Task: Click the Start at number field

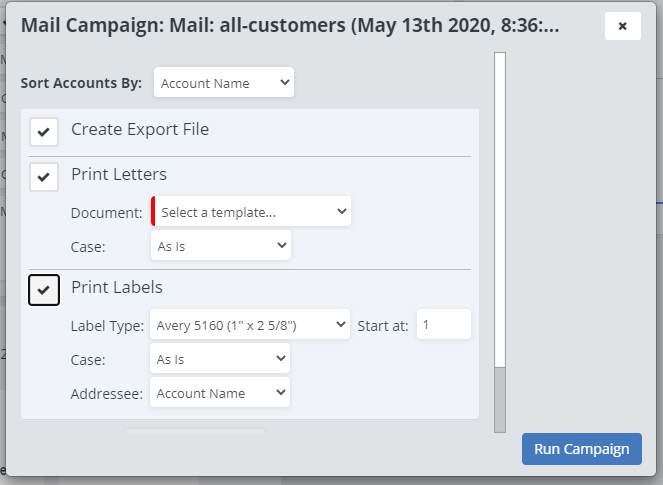Action: [443, 325]
